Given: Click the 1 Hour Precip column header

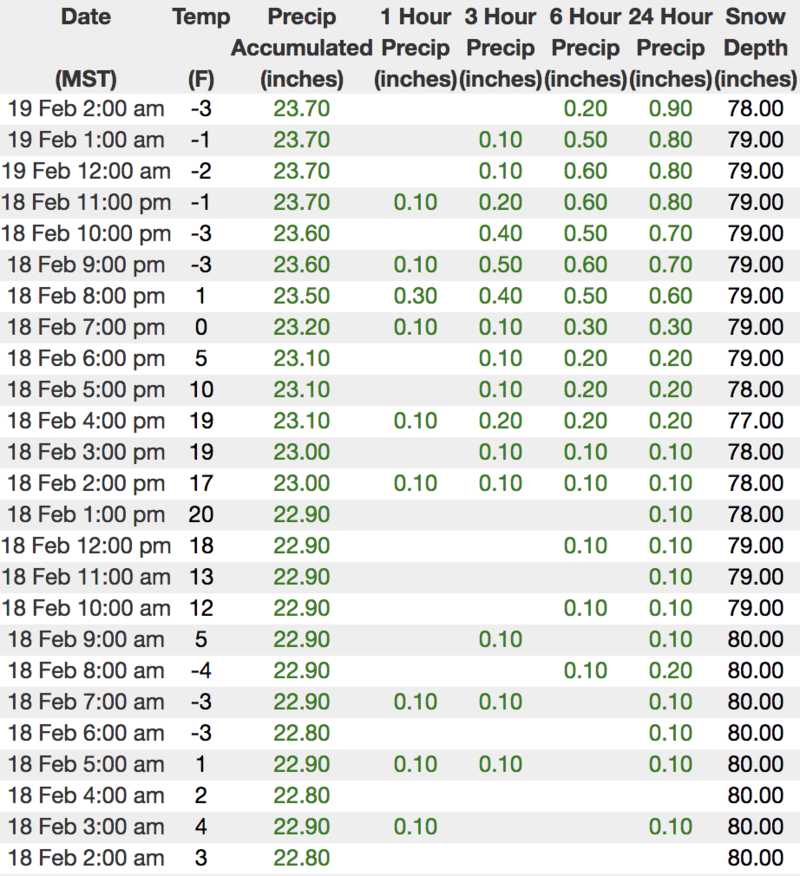Looking at the screenshot, I should (415, 47).
